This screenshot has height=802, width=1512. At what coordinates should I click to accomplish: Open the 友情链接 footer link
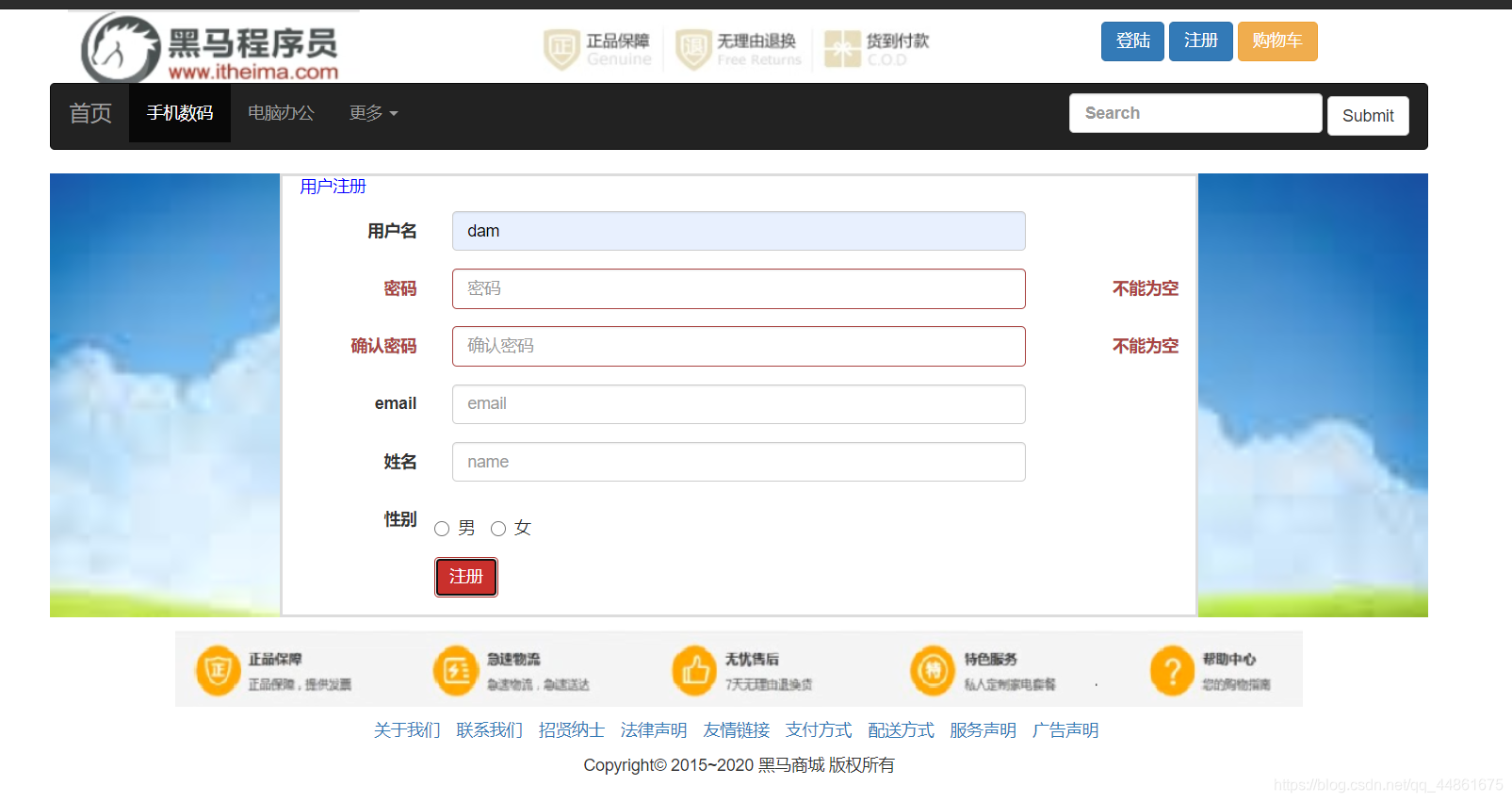pyautogui.click(x=737, y=730)
